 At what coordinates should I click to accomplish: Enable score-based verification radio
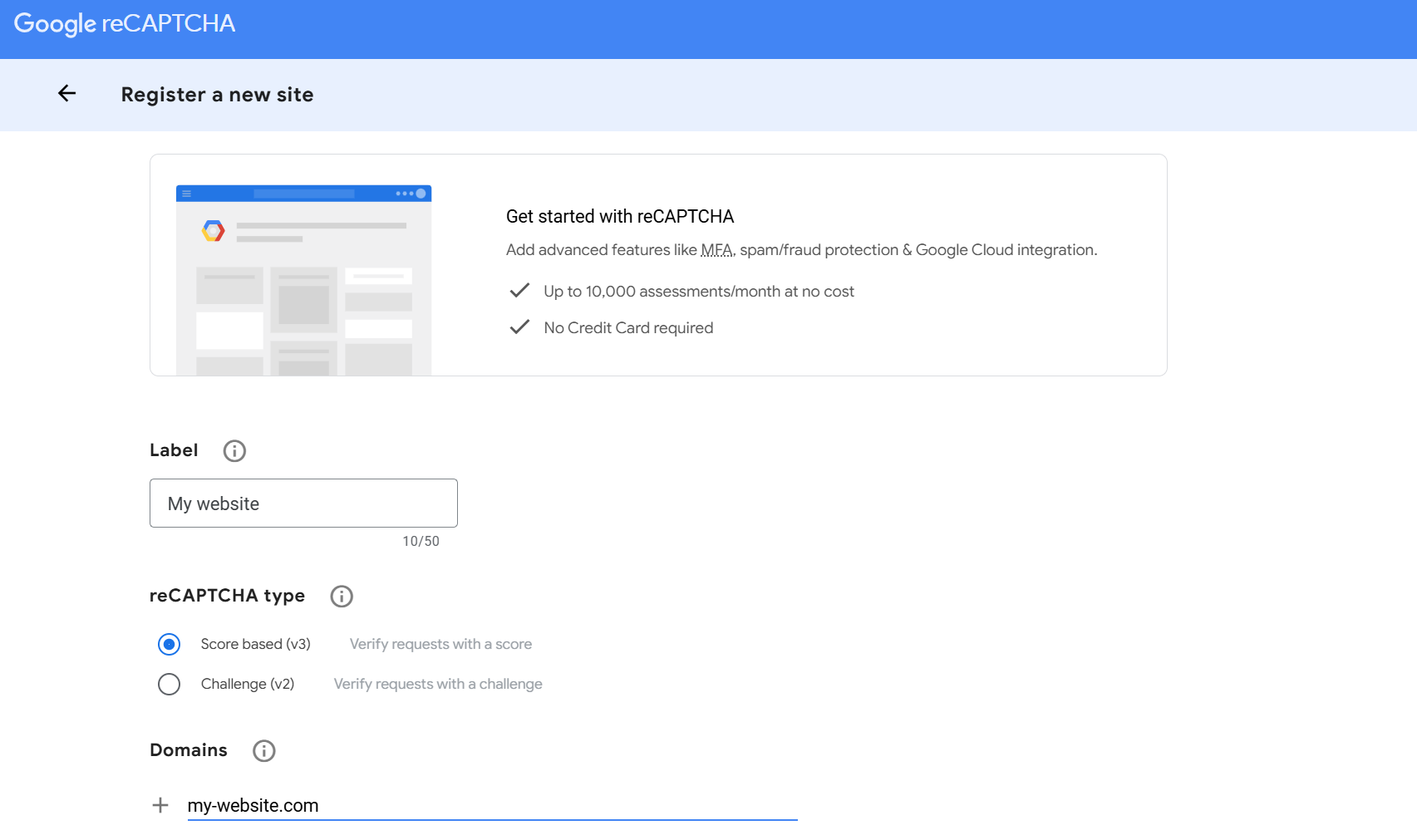click(169, 644)
